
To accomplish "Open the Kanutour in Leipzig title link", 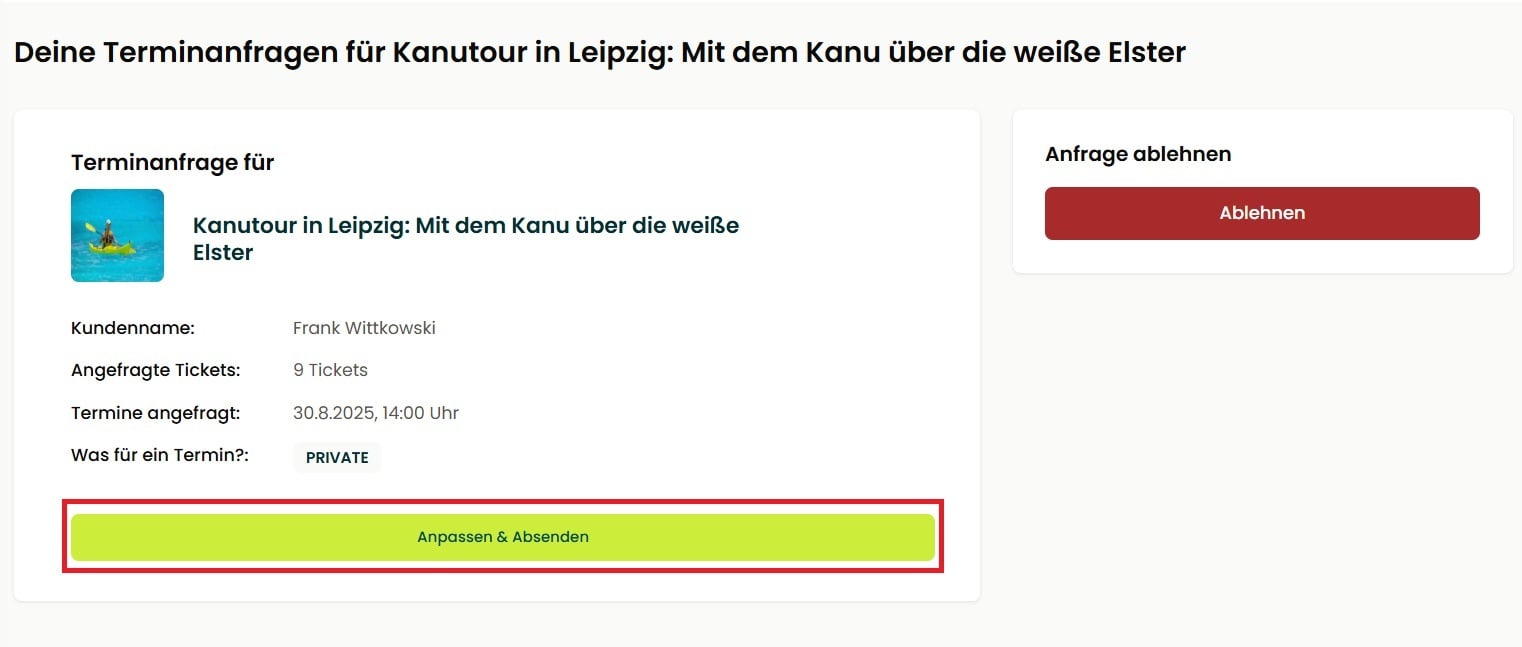I will click(x=466, y=238).
